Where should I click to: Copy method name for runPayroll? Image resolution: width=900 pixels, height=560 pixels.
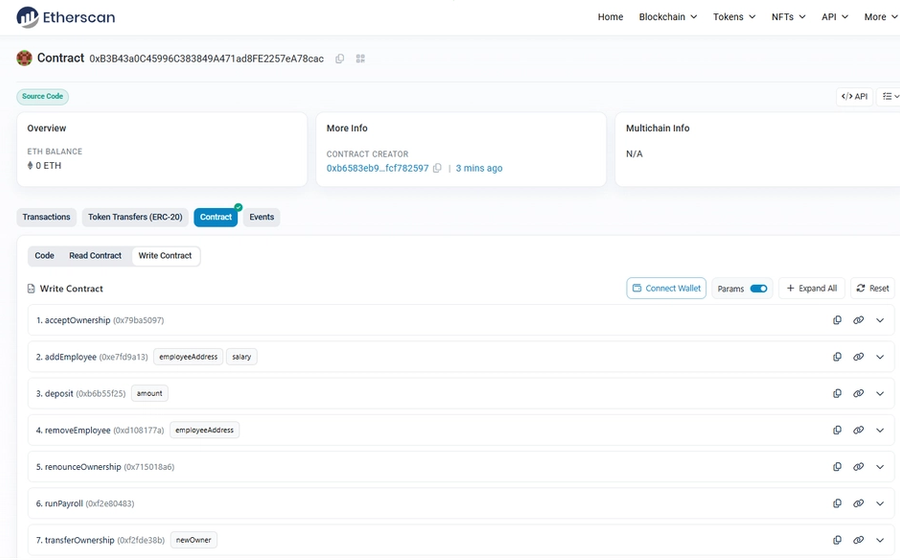click(x=837, y=504)
